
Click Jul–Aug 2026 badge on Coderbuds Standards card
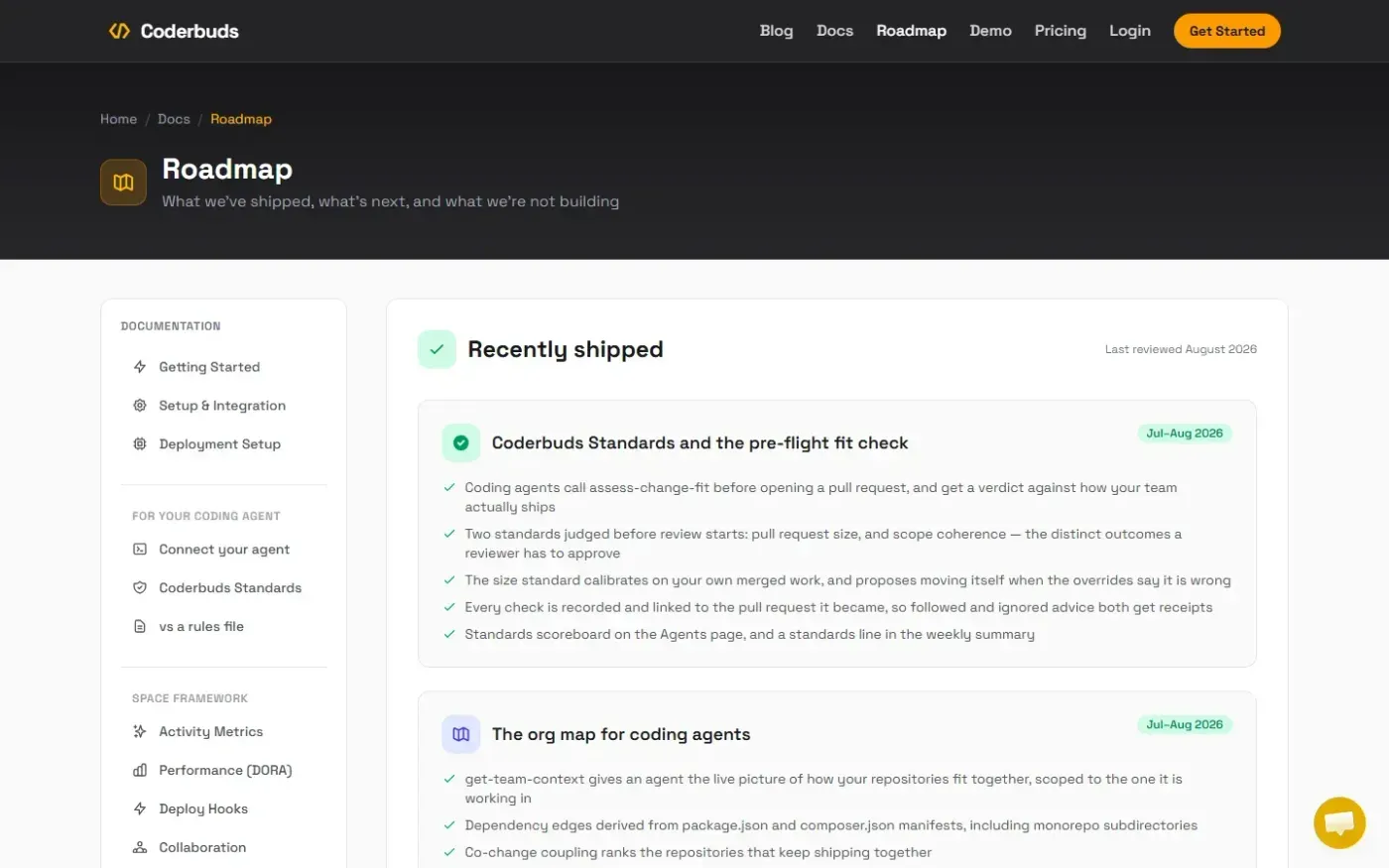[1185, 434]
